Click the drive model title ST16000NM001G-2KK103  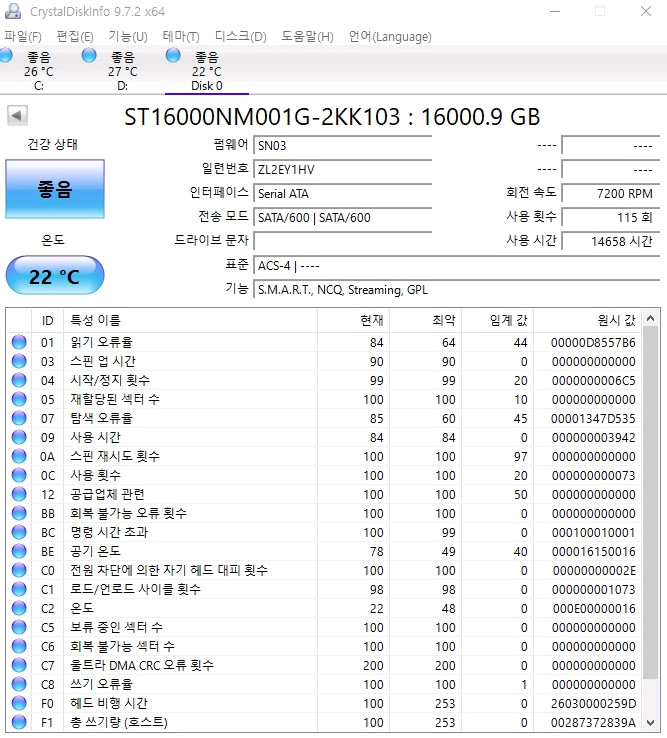click(x=262, y=117)
